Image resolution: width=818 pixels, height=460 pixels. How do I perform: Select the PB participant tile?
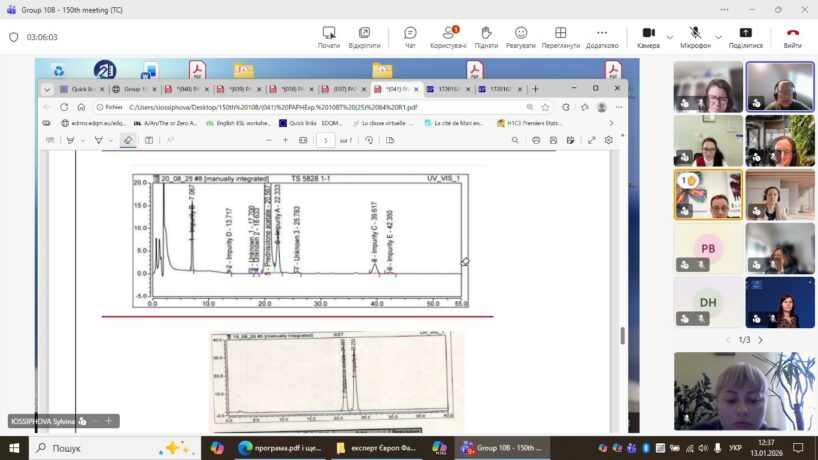click(708, 247)
